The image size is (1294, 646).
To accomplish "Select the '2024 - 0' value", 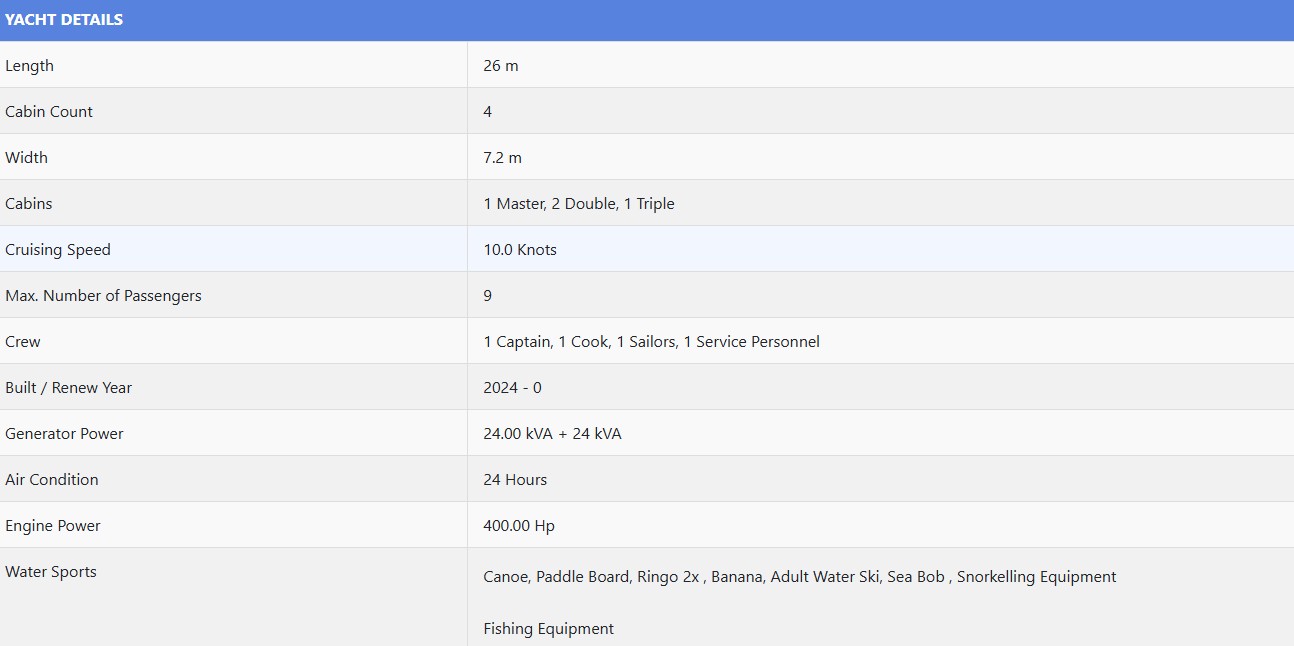I will [512, 388].
